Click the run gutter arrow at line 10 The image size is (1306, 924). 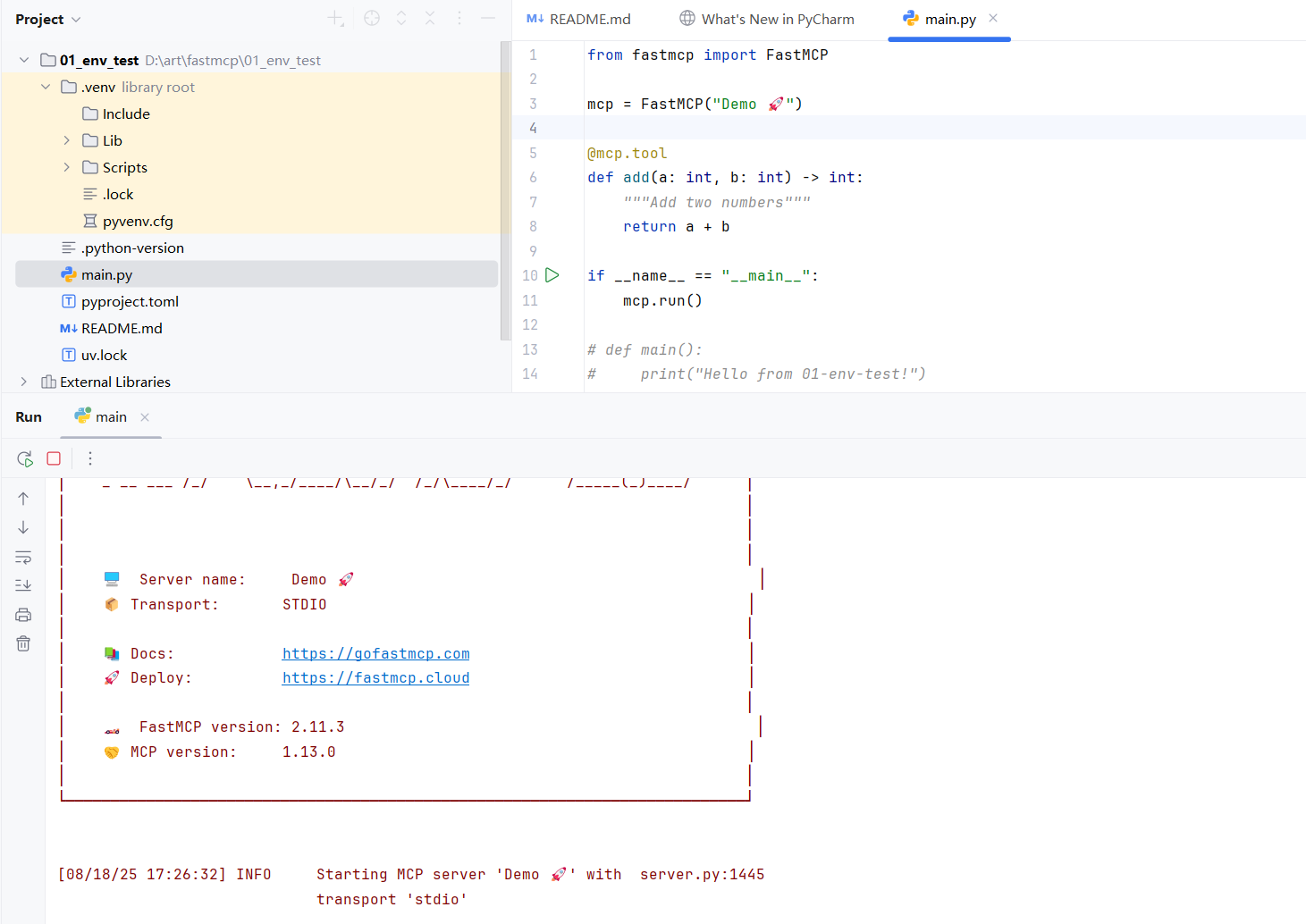[x=552, y=275]
